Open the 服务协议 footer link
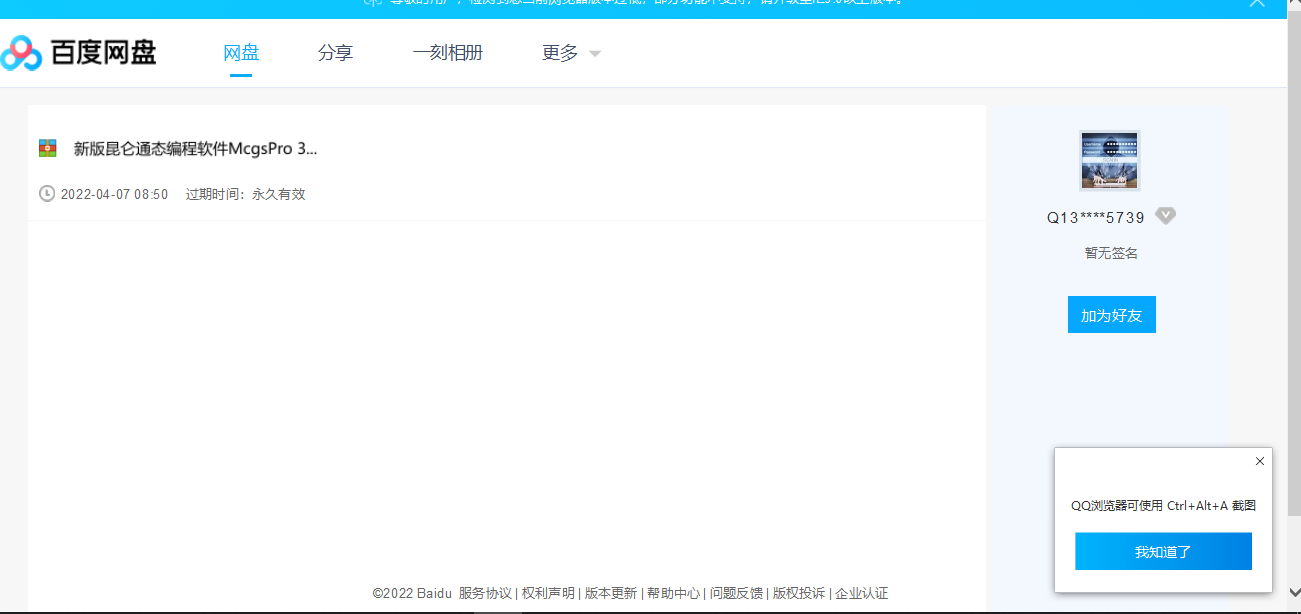Screen dimensions: 1301x614 [485, 593]
